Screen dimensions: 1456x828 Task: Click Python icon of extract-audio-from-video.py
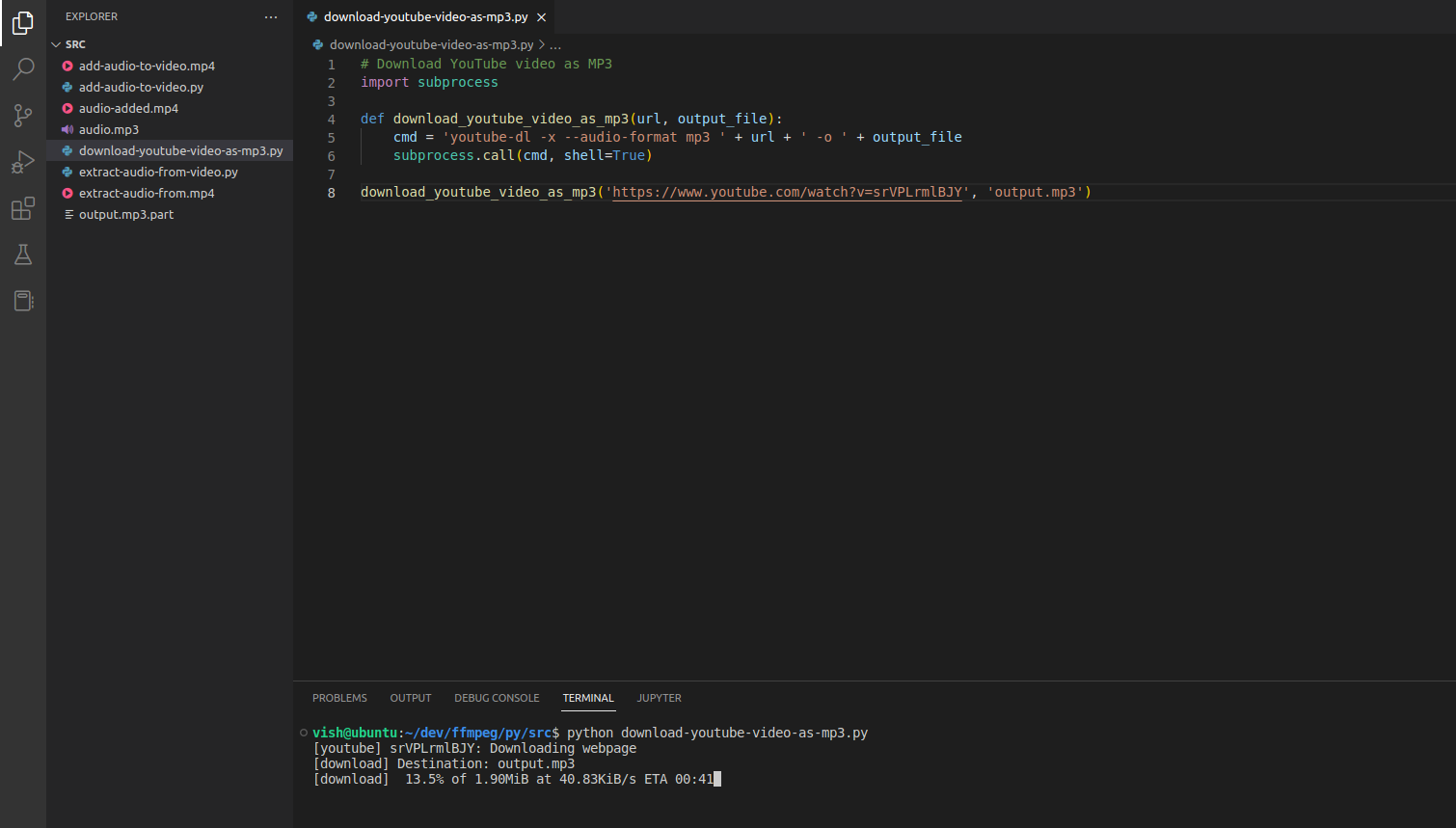tap(67, 172)
